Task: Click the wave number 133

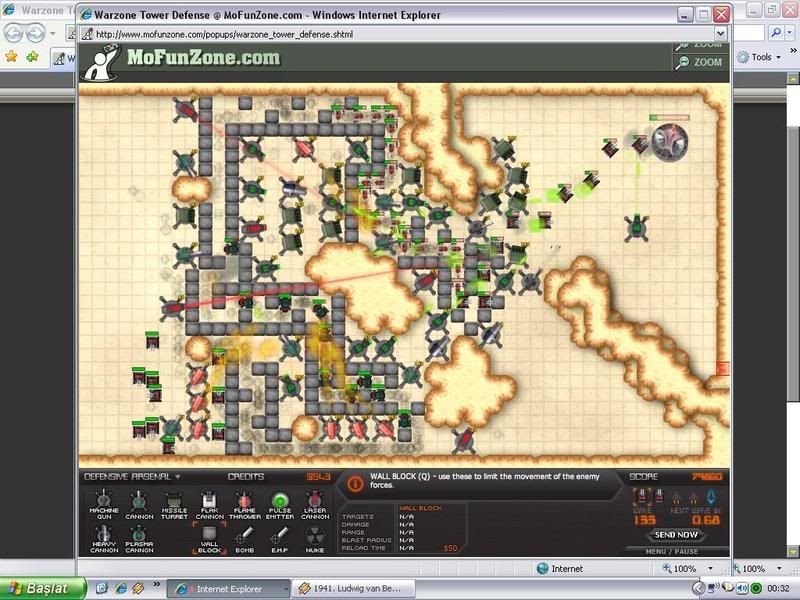Action: (644, 520)
